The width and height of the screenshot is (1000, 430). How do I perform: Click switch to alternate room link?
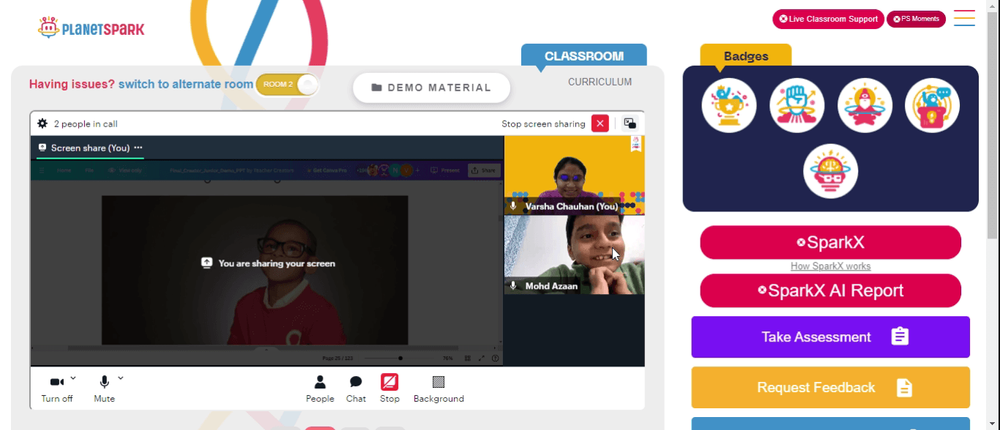coord(186,84)
